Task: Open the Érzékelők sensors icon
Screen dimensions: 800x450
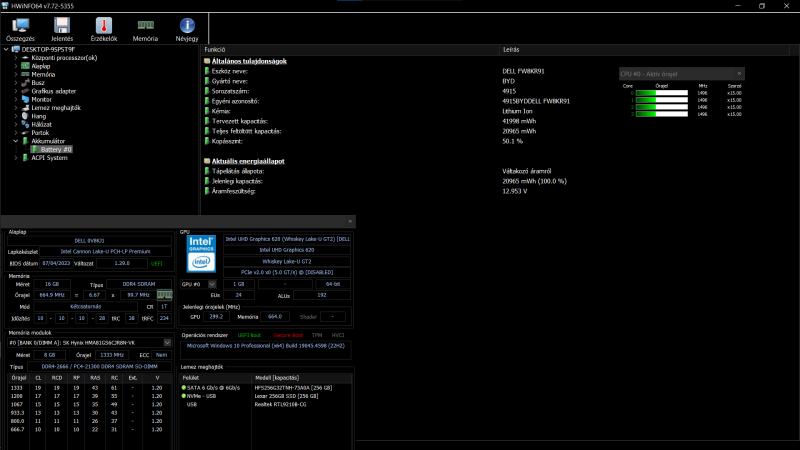Action: tap(104, 29)
